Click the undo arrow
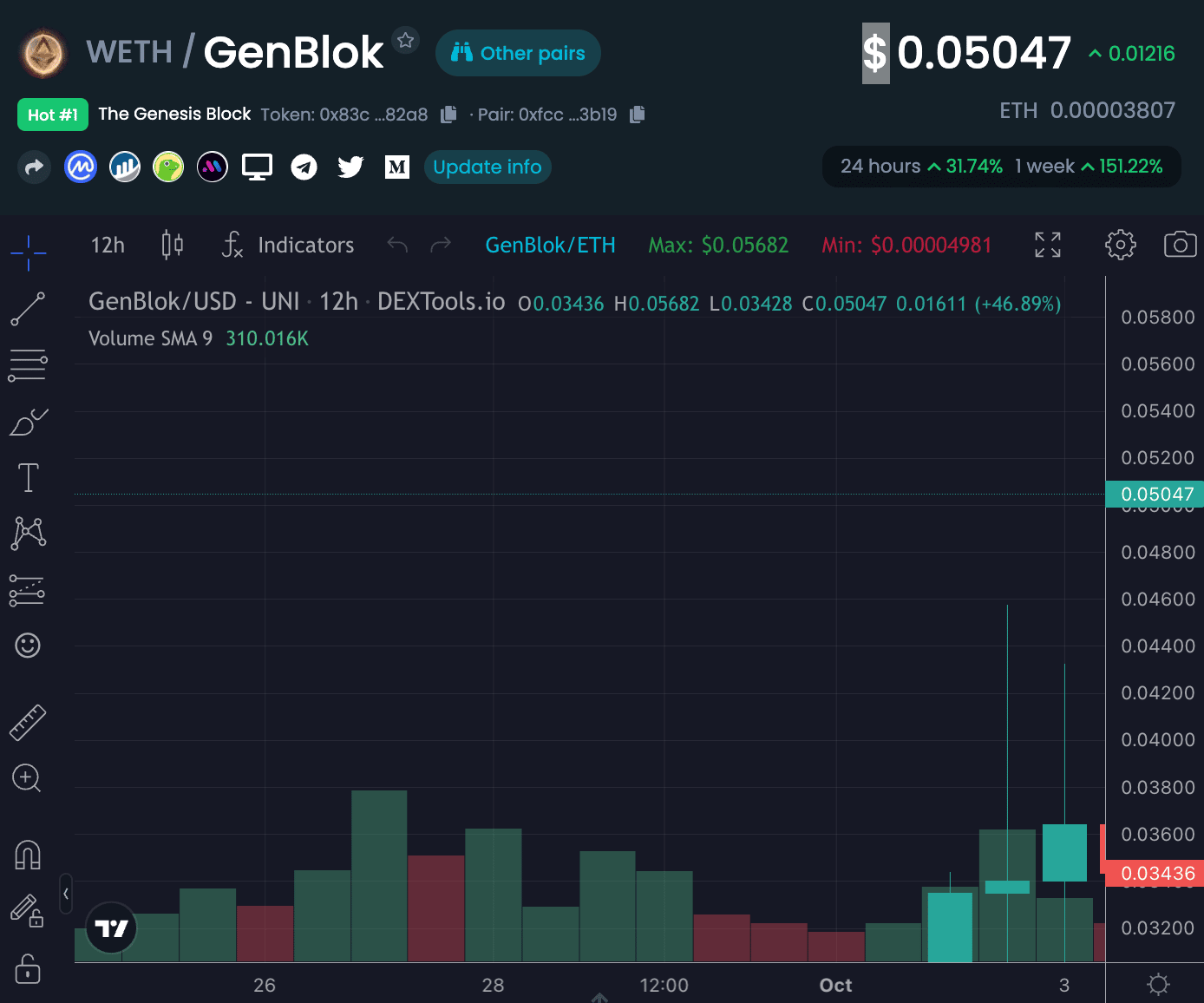This screenshot has height=1003, width=1204. tap(397, 246)
